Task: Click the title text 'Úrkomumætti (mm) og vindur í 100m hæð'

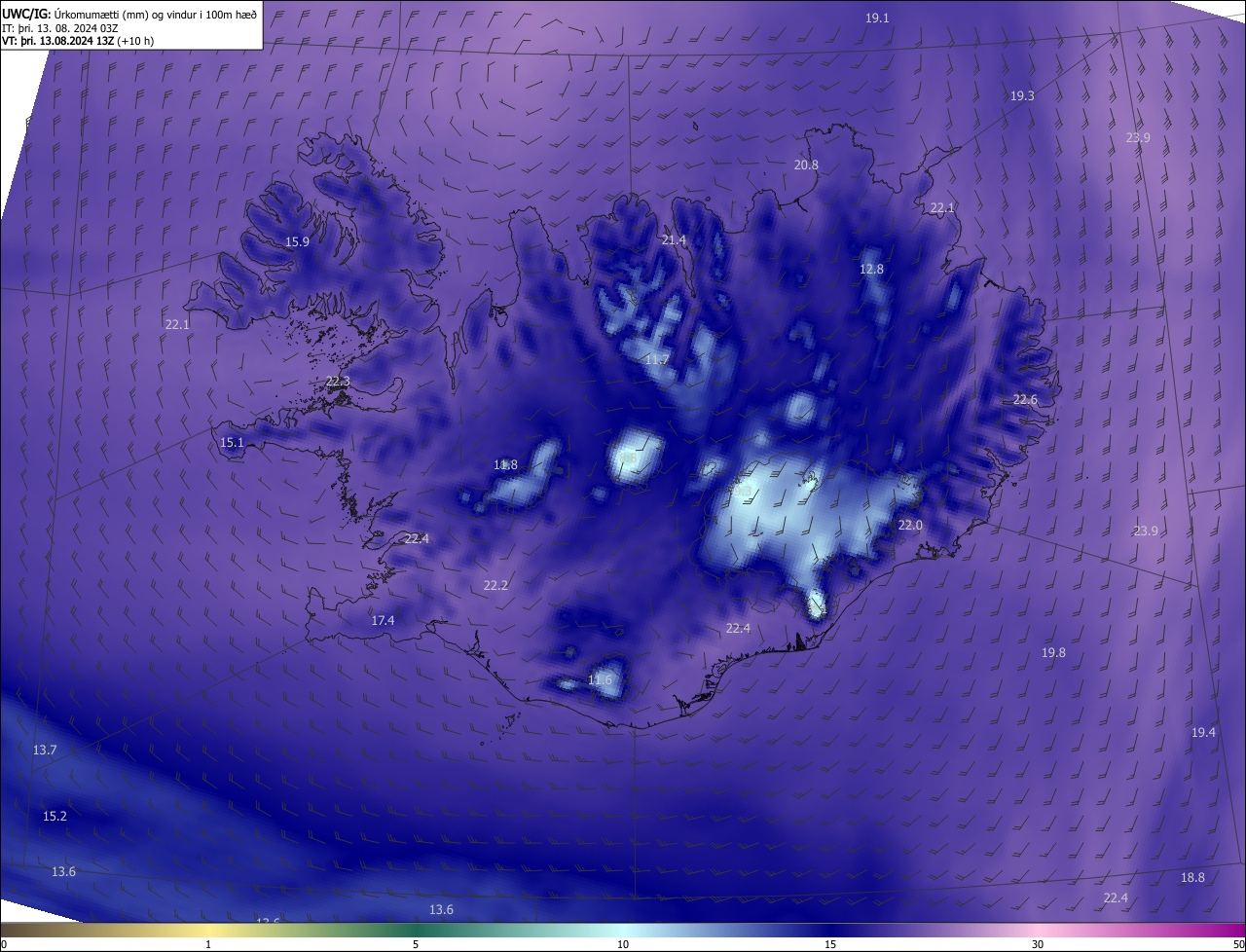Action: 155,14
